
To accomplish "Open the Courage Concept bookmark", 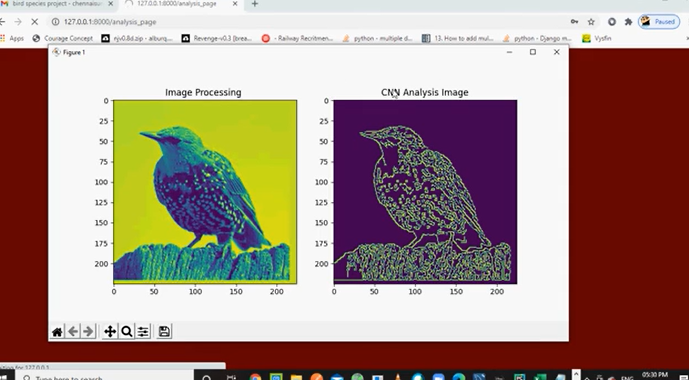I will 63,38.
